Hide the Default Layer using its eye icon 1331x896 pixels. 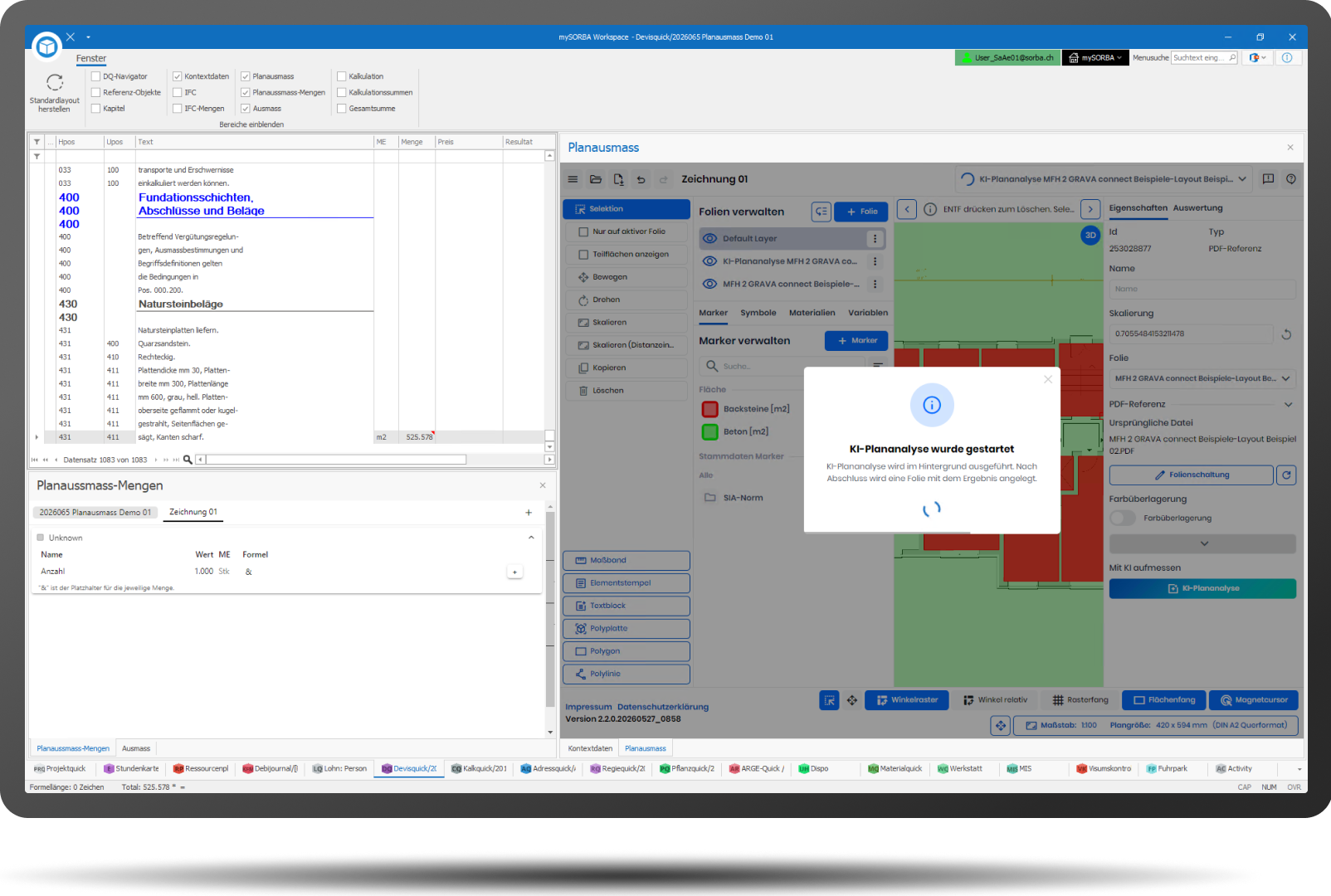[710, 239]
